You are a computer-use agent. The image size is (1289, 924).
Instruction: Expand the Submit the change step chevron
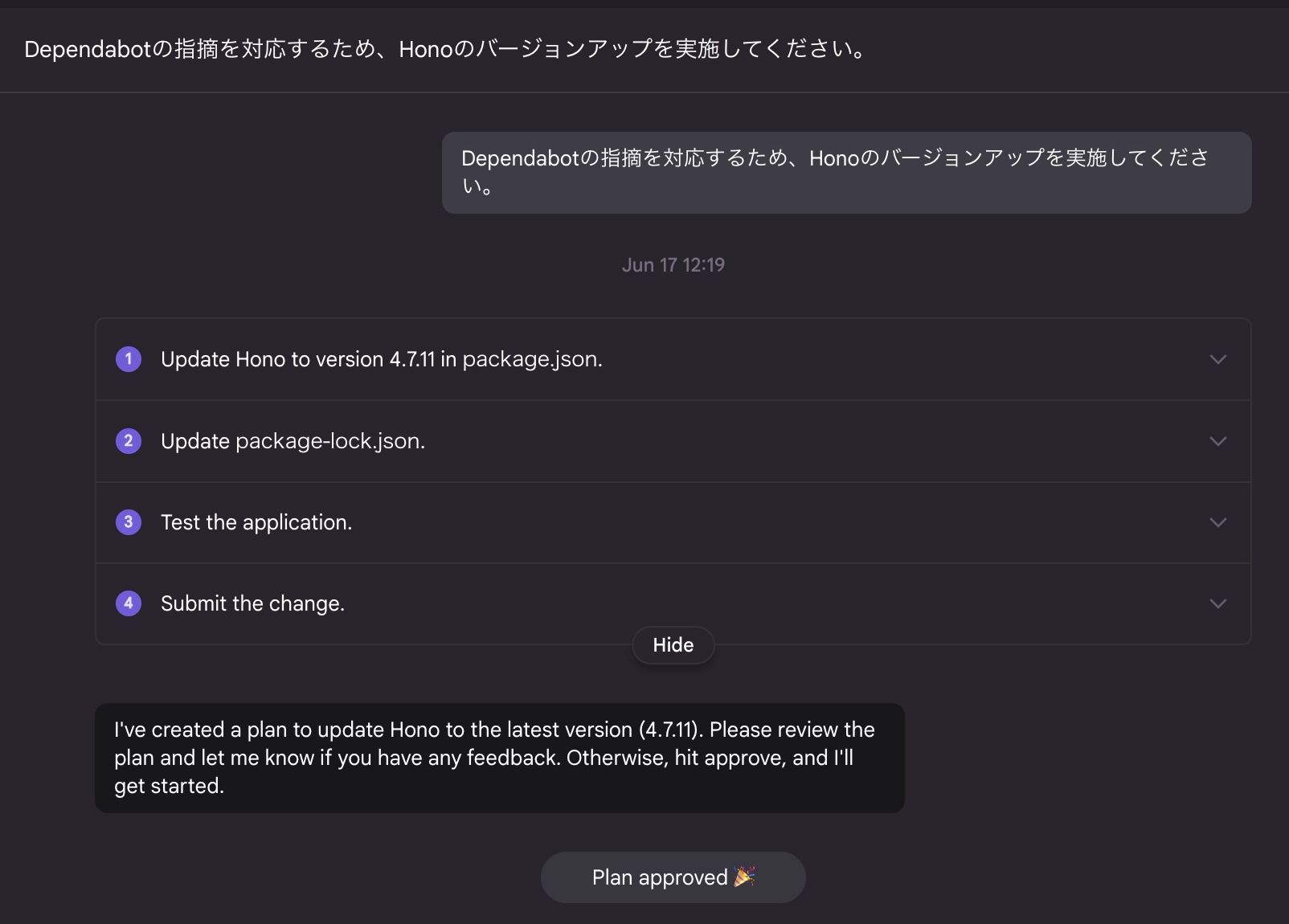(1217, 603)
